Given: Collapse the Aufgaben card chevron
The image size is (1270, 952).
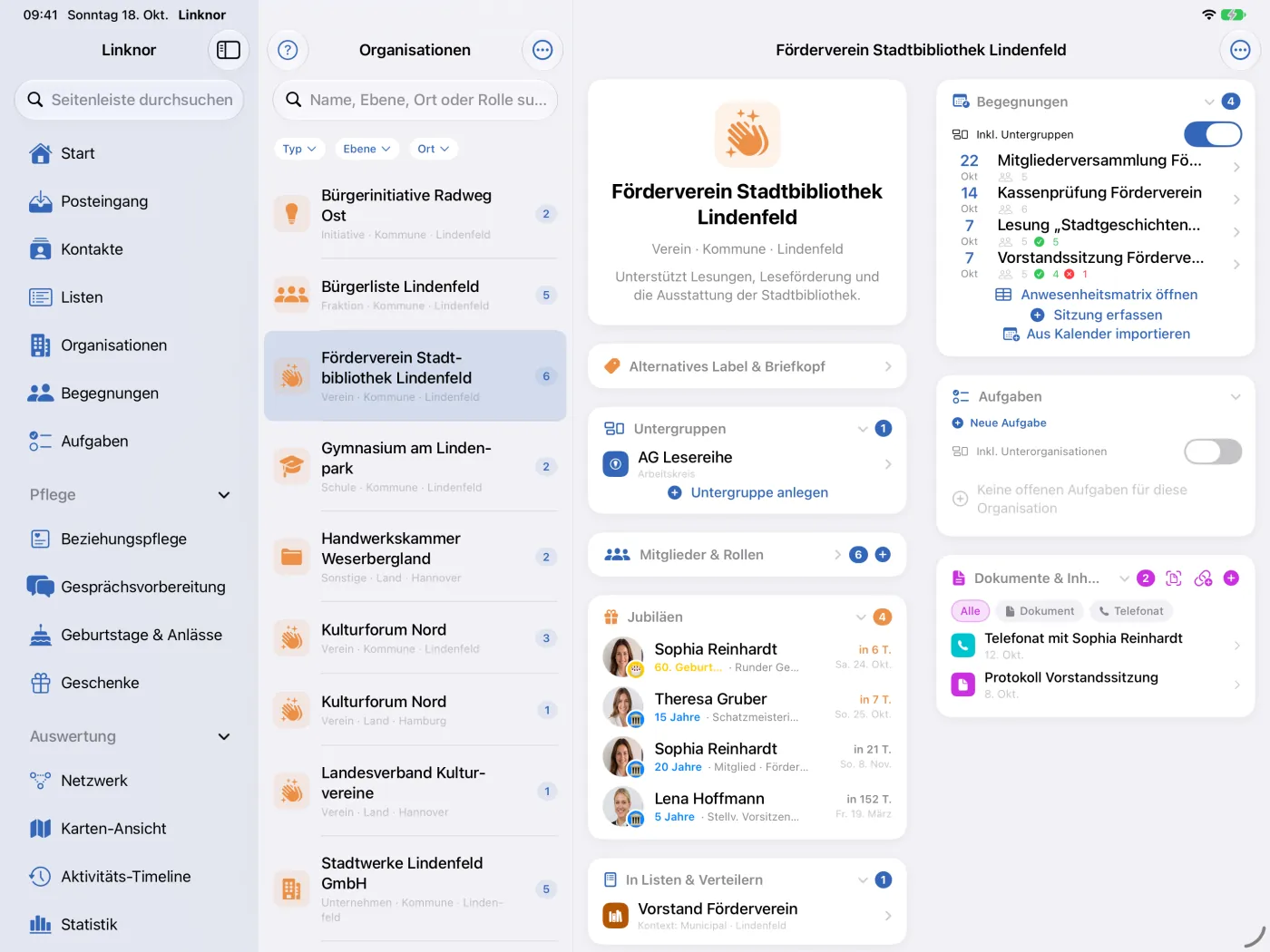Looking at the screenshot, I should [1235, 397].
